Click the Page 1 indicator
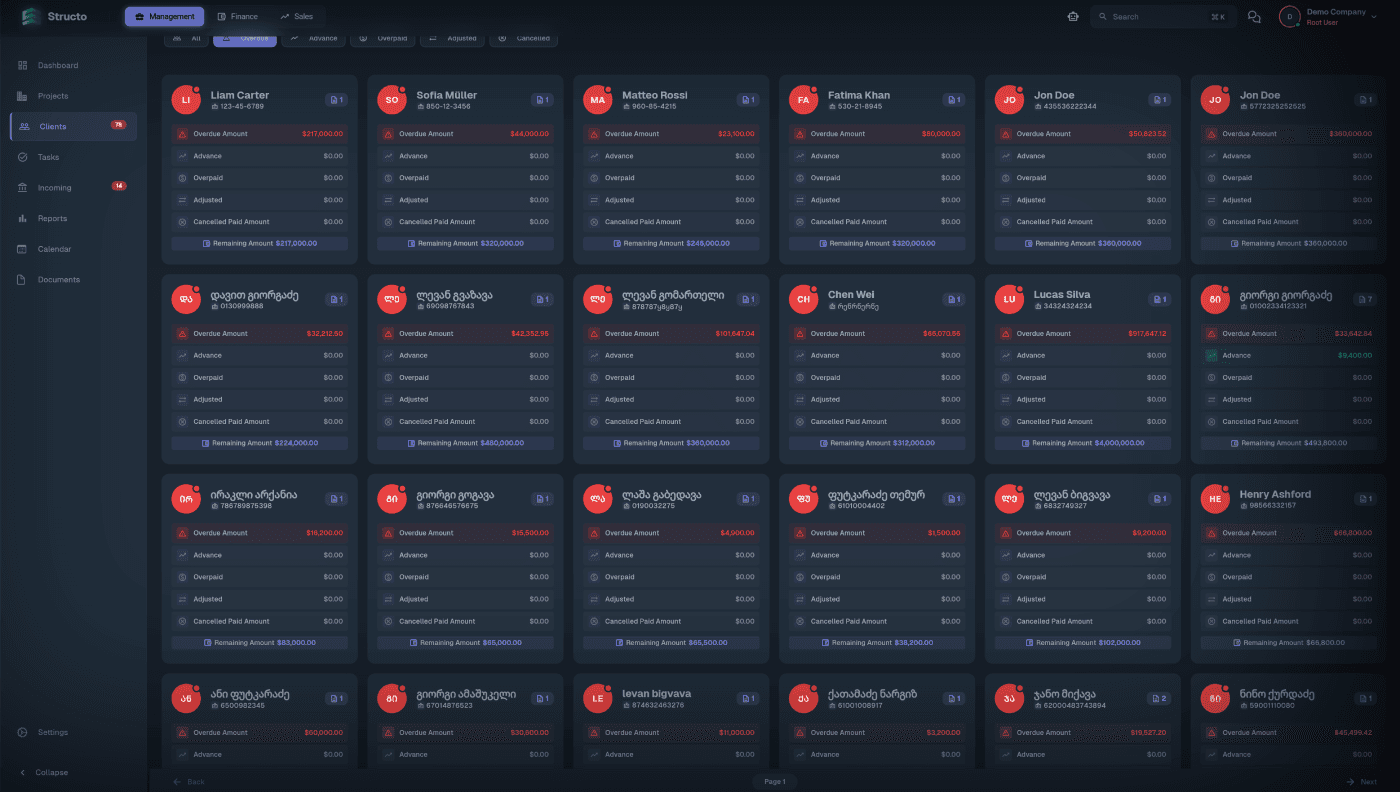This screenshot has height=792, width=1400. click(775, 781)
